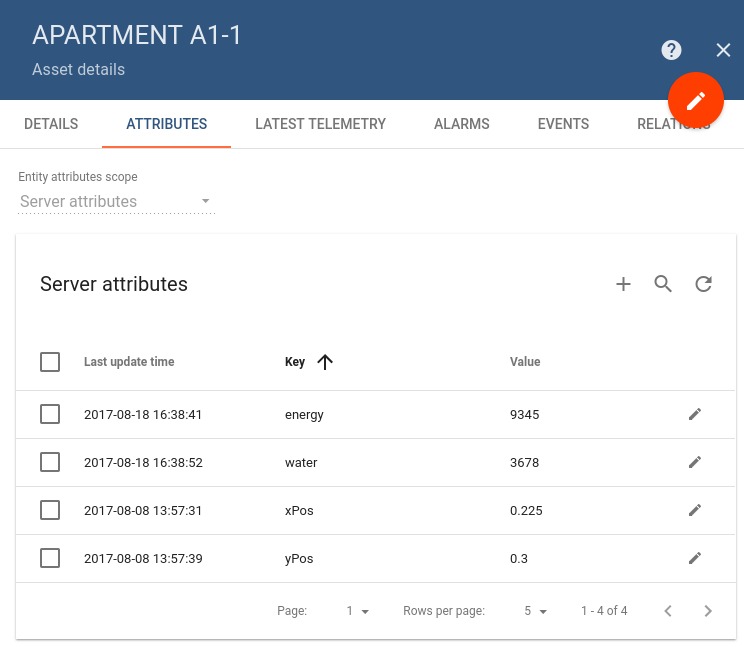744x647 pixels.
Task: Select the energy row checkbox
Action: click(x=50, y=414)
